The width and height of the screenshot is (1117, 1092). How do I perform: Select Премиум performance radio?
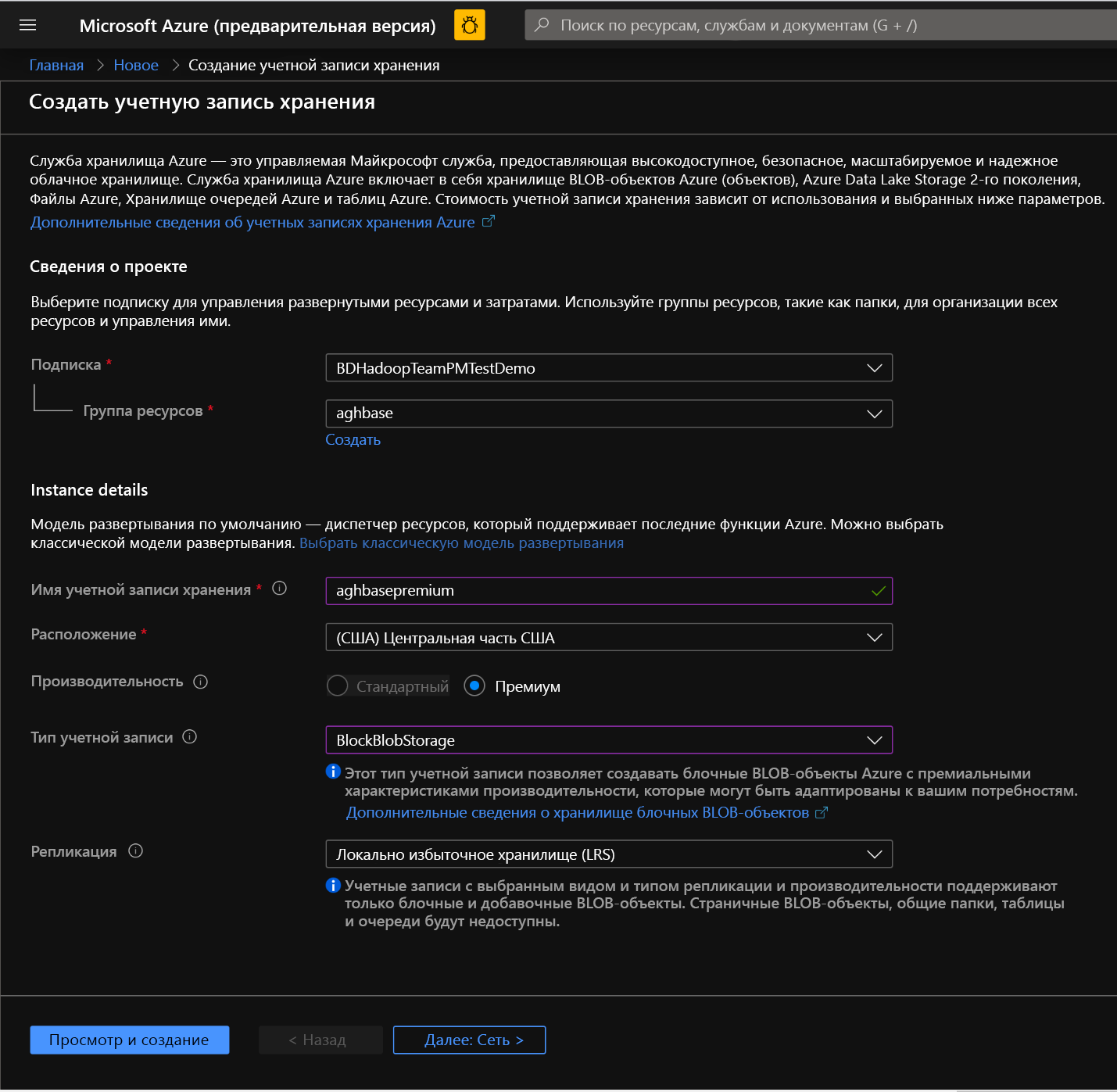474,686
